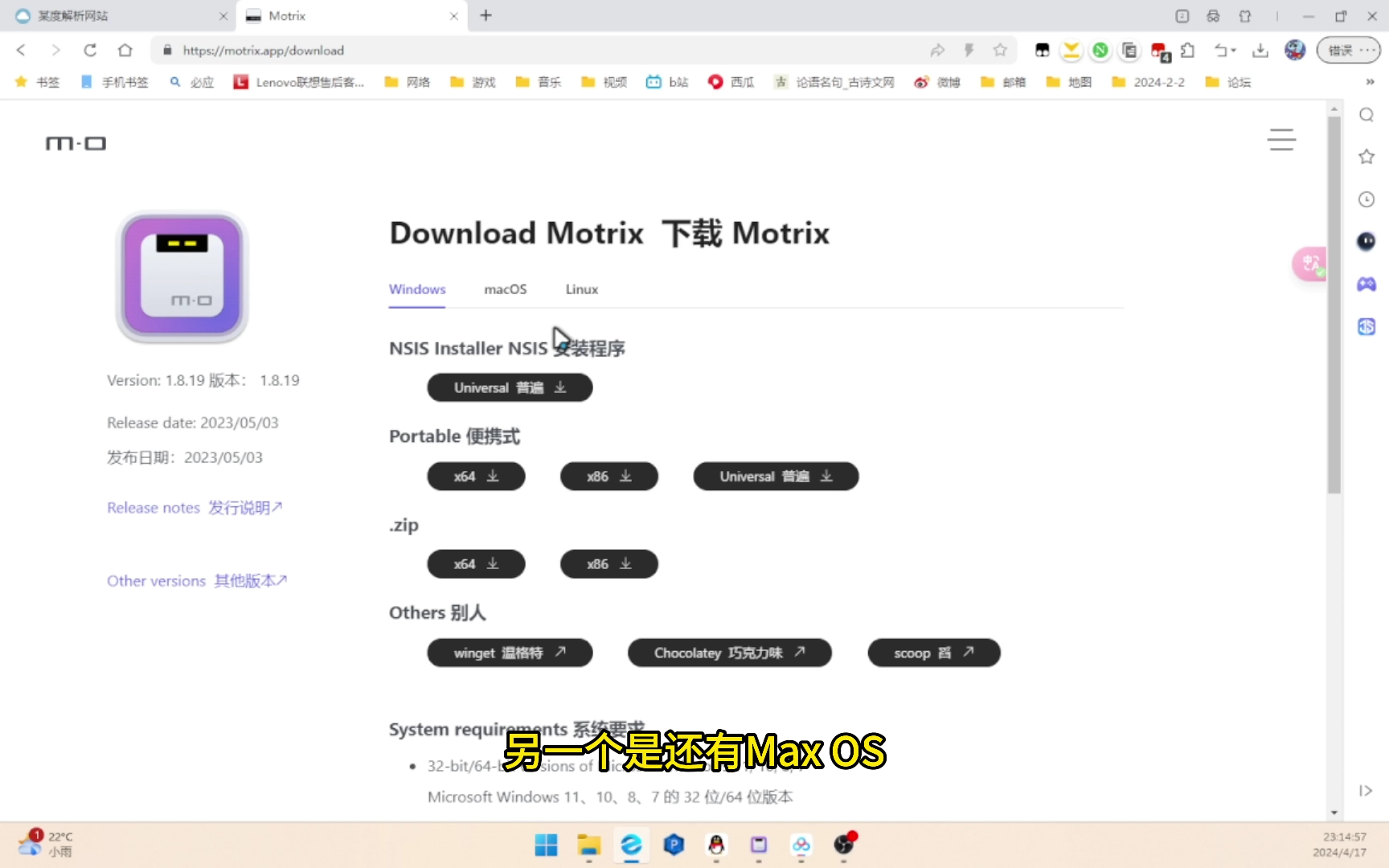Select the Windows tab

(417, 289)
